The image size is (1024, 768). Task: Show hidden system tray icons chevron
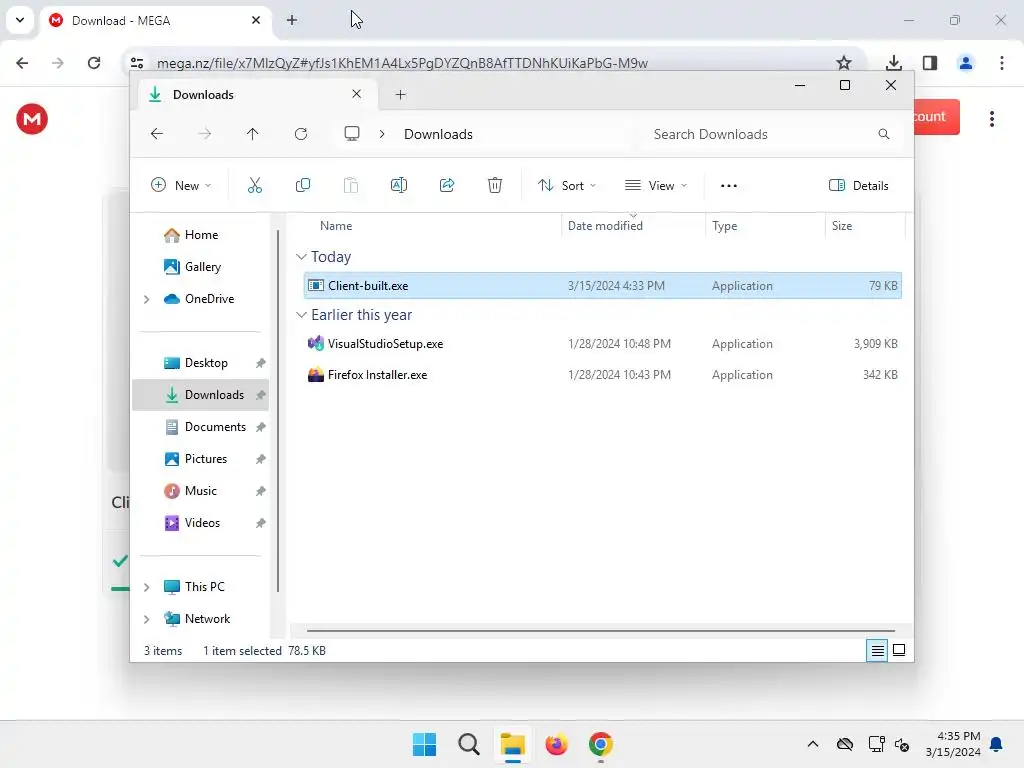(813, 744)
